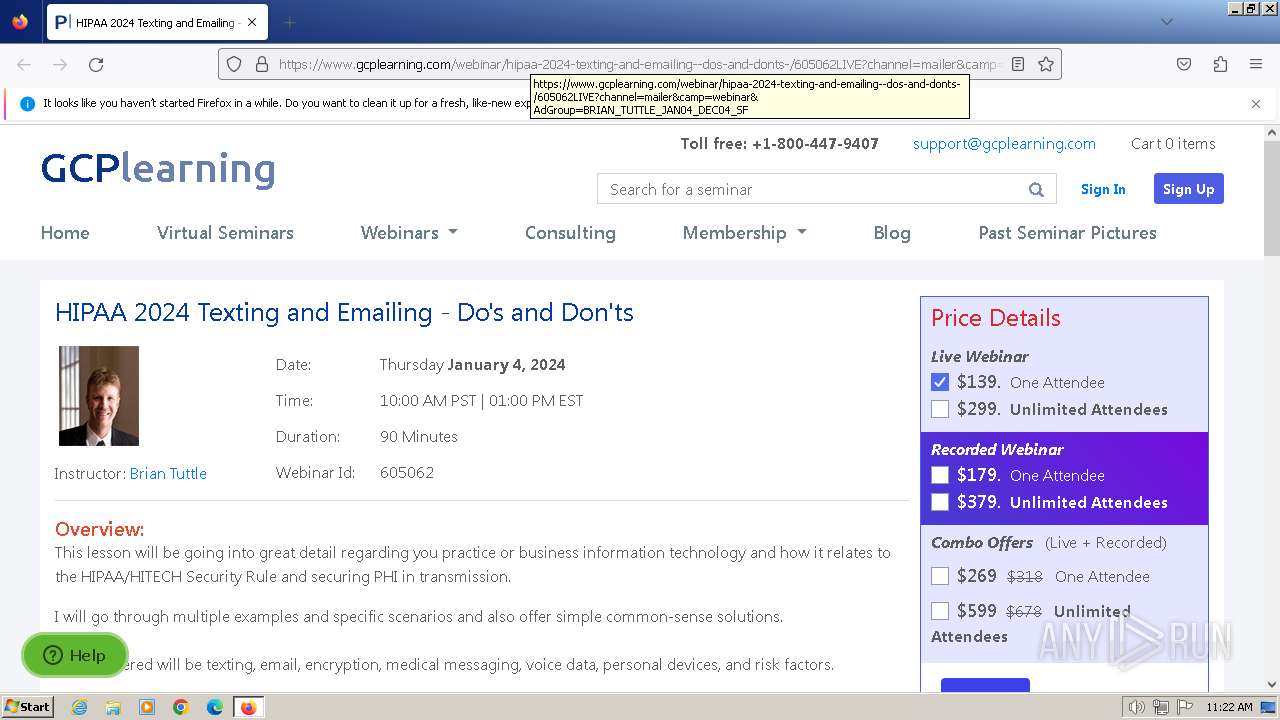The image size is (1280, 720).
Task: Close the HIPAA 2024 Texting tab
Action: pyautogui.click(x=251, y=22)
